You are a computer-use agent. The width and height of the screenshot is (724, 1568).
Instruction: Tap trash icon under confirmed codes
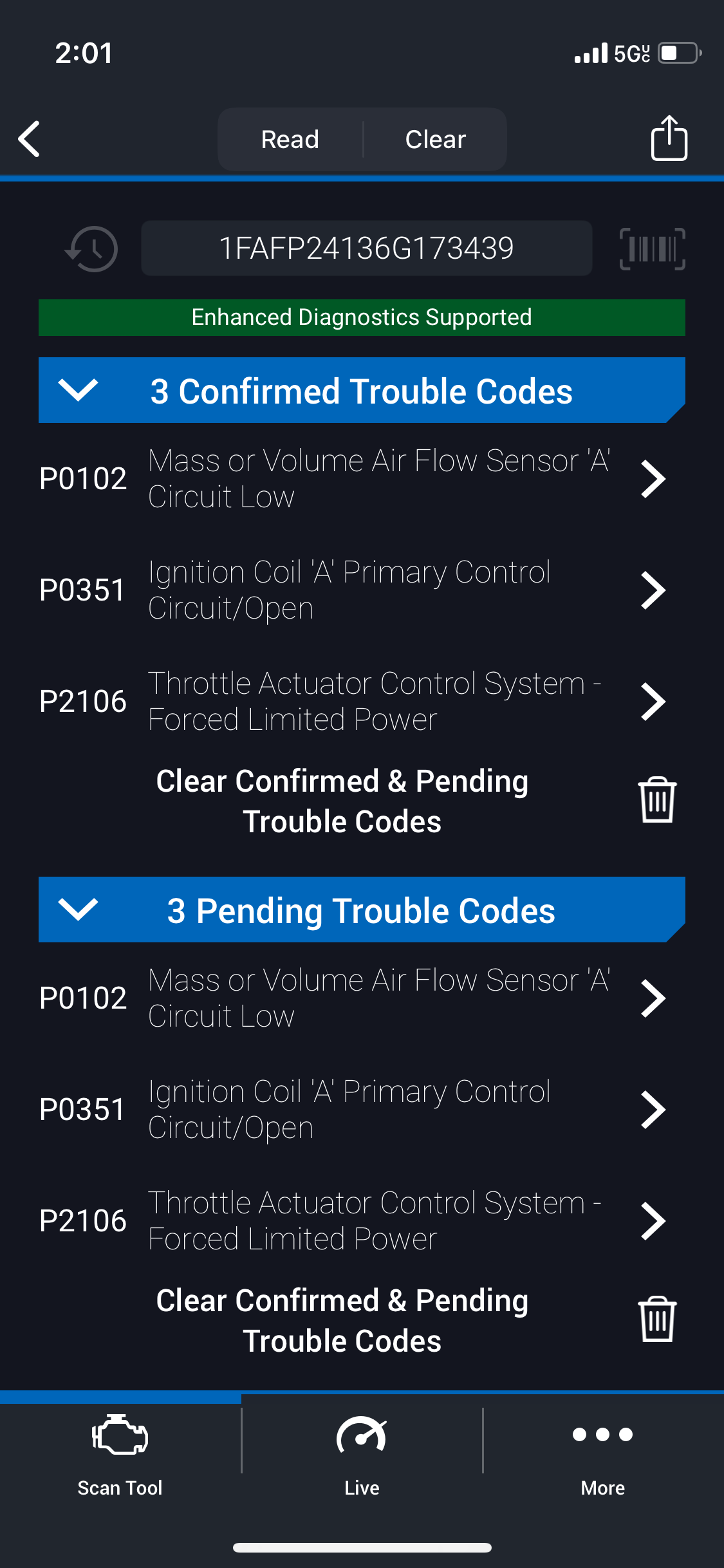tap(656, 800)
